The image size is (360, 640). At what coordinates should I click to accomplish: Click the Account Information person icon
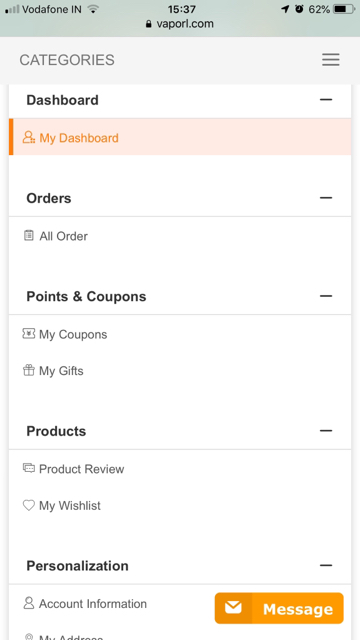click(29, 603)
